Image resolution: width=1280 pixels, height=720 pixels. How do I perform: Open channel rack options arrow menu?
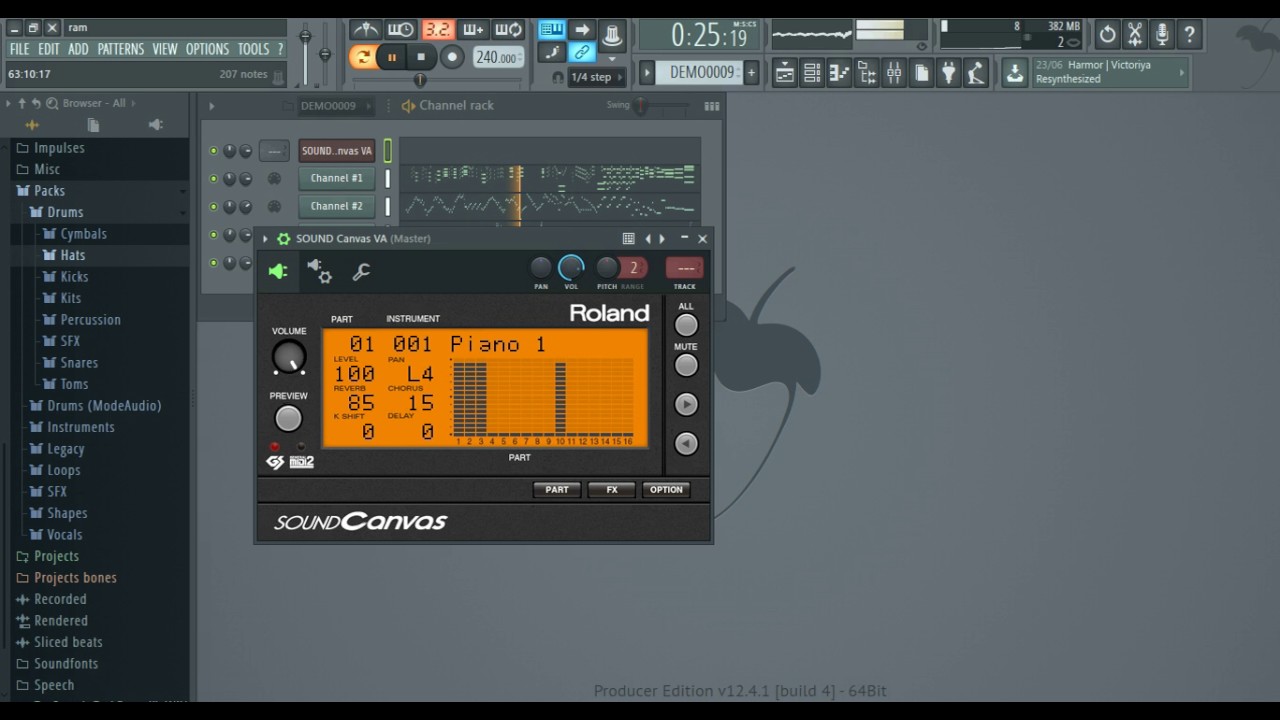pyautogui.click(x=211, y=106)
